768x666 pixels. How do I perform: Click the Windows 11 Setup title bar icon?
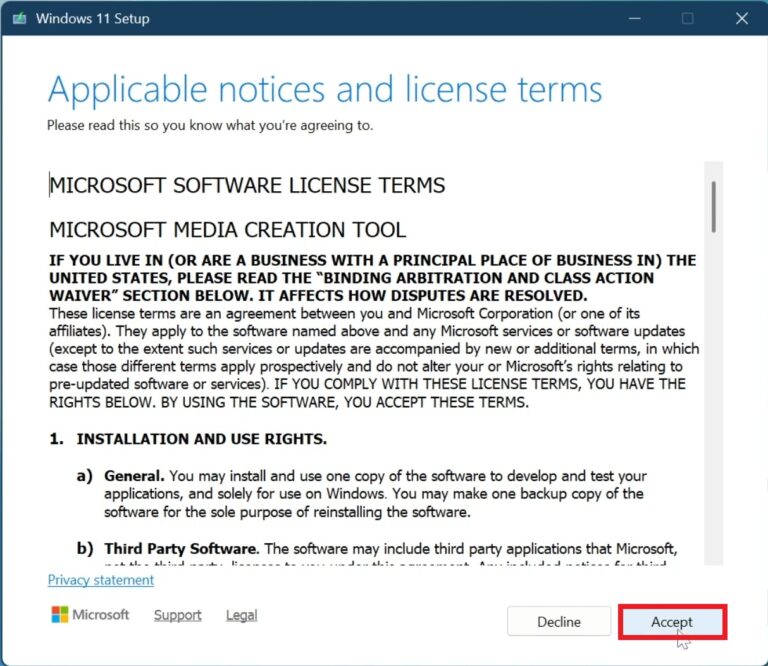click(x=18, y=18)
